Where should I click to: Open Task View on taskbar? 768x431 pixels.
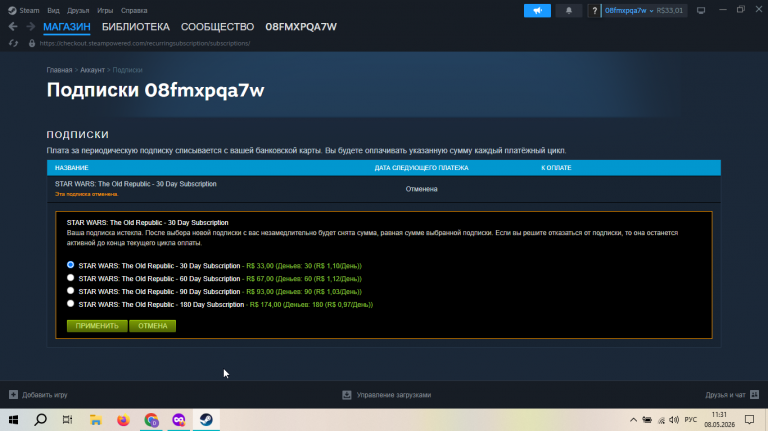click(x=68, y=420)
